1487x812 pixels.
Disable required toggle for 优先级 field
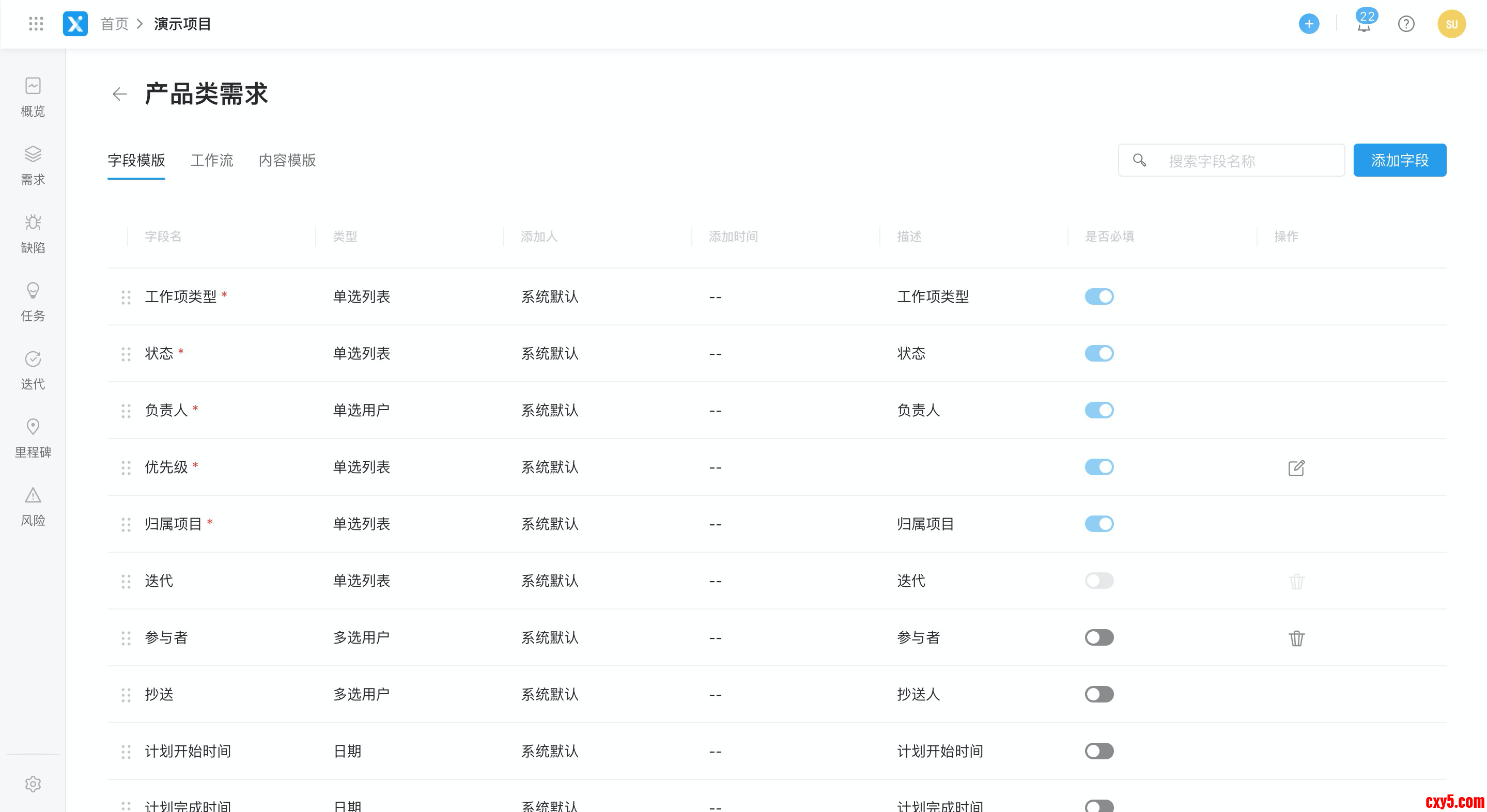1098,467
